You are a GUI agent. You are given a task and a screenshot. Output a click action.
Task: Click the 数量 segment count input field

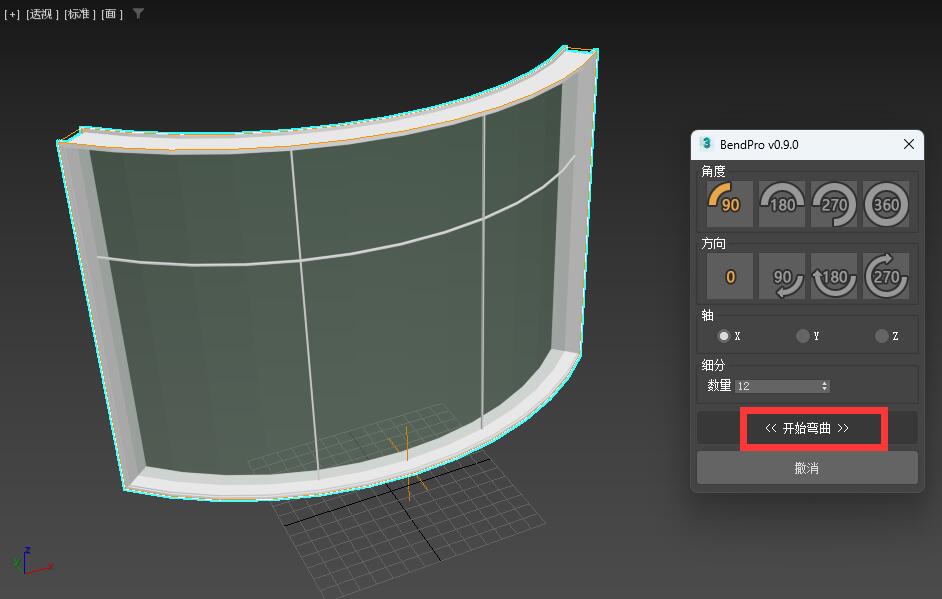click(x=776, y=386)
